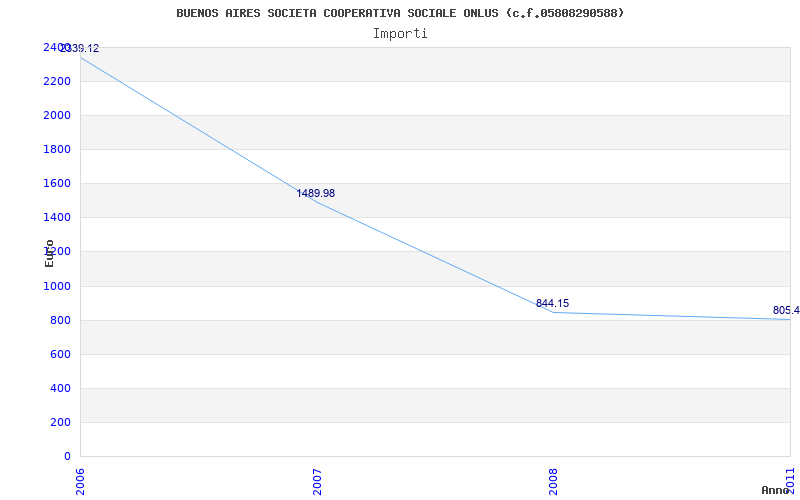This screenshot has width=800, height=500.
Task: Click the 1800 y-axis tick label
Action: click(x=57, y=149)
